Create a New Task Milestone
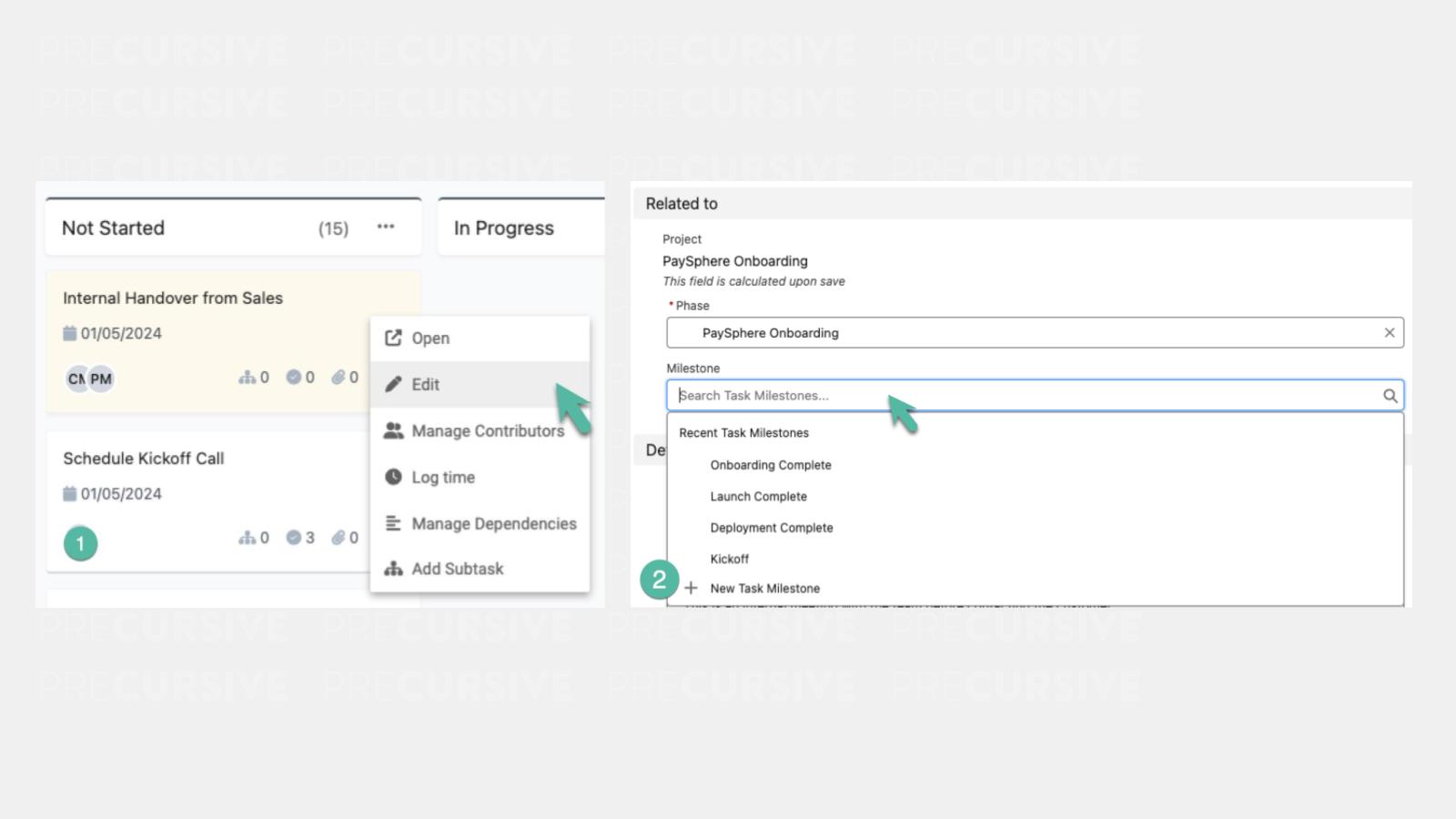Viewport: 1456px width, 819px height. [x=763, y=589]
